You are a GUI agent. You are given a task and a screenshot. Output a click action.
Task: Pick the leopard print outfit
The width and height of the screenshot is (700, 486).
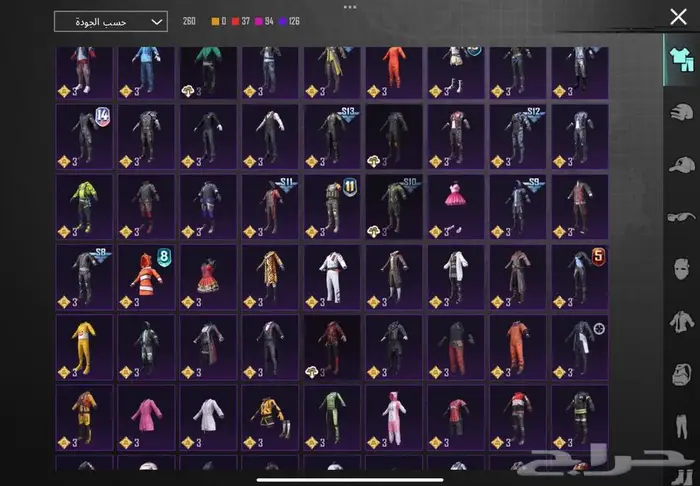point(270,274)
